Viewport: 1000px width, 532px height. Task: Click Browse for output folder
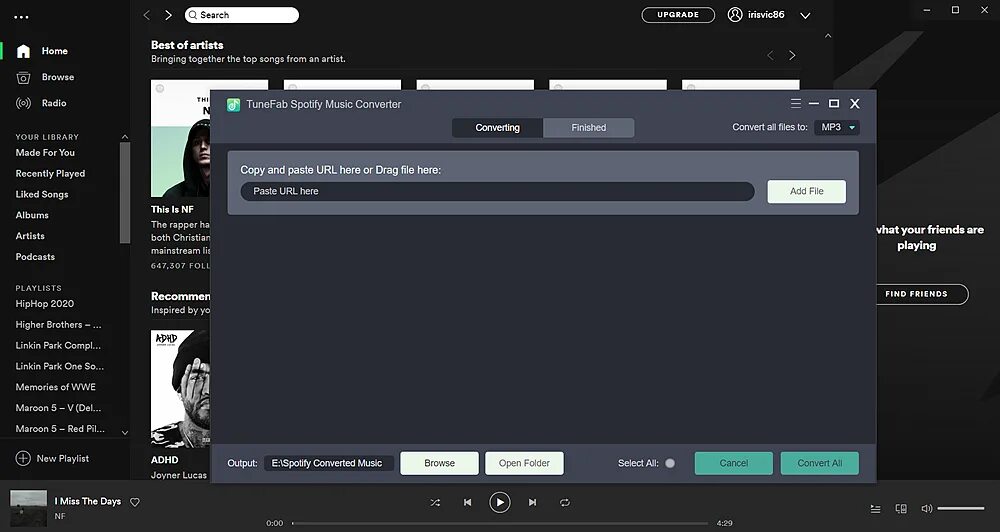click(439, 463)
